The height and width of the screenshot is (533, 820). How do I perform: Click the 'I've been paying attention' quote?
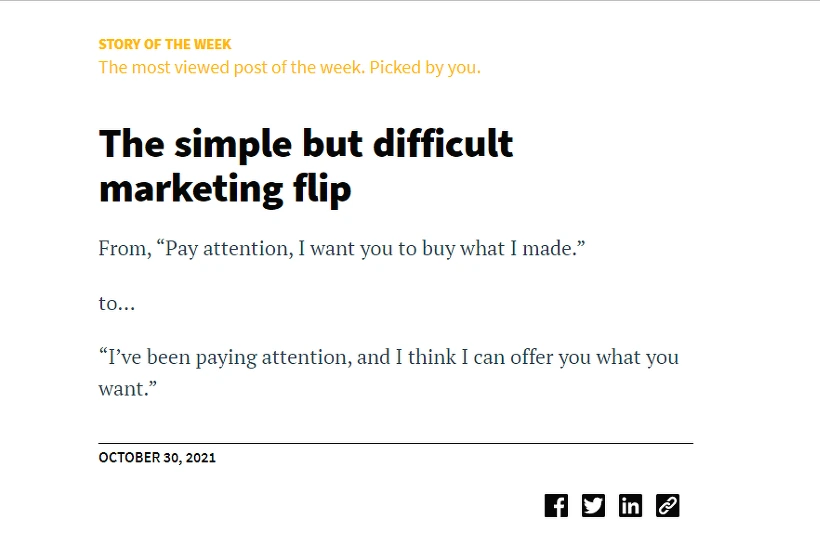[389, 373]
